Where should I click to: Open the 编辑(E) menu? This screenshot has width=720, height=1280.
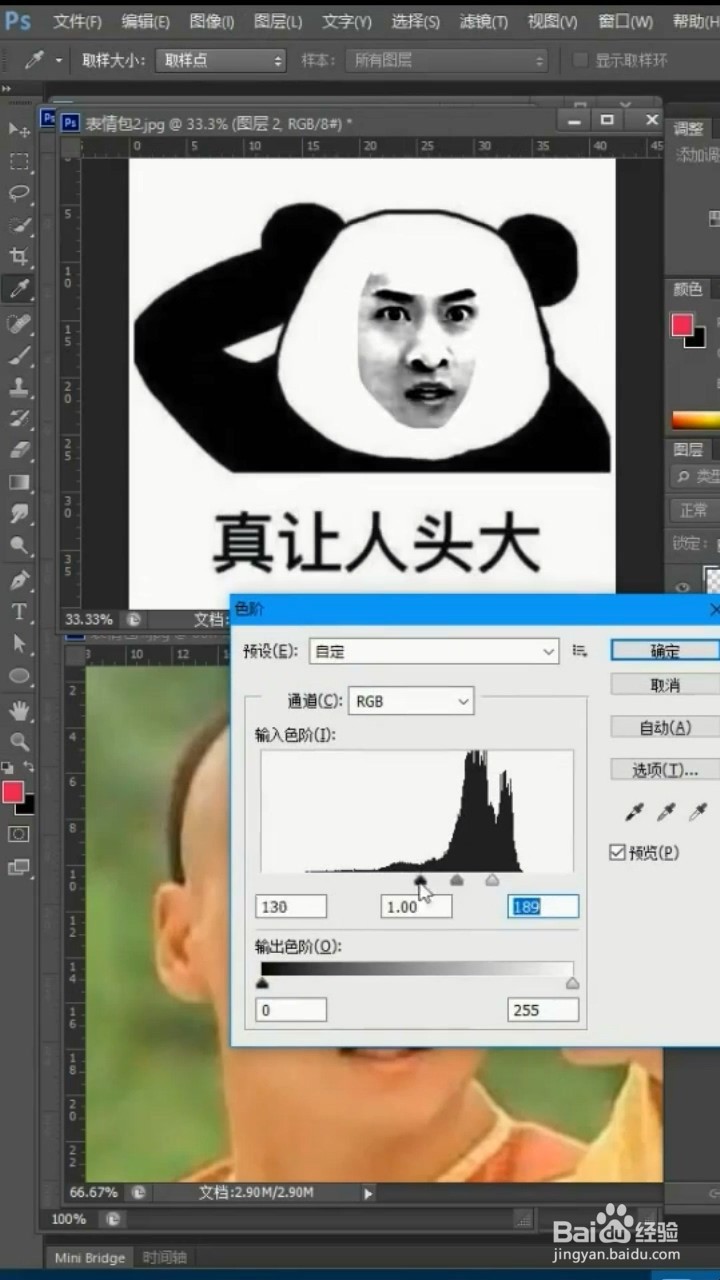145,21
